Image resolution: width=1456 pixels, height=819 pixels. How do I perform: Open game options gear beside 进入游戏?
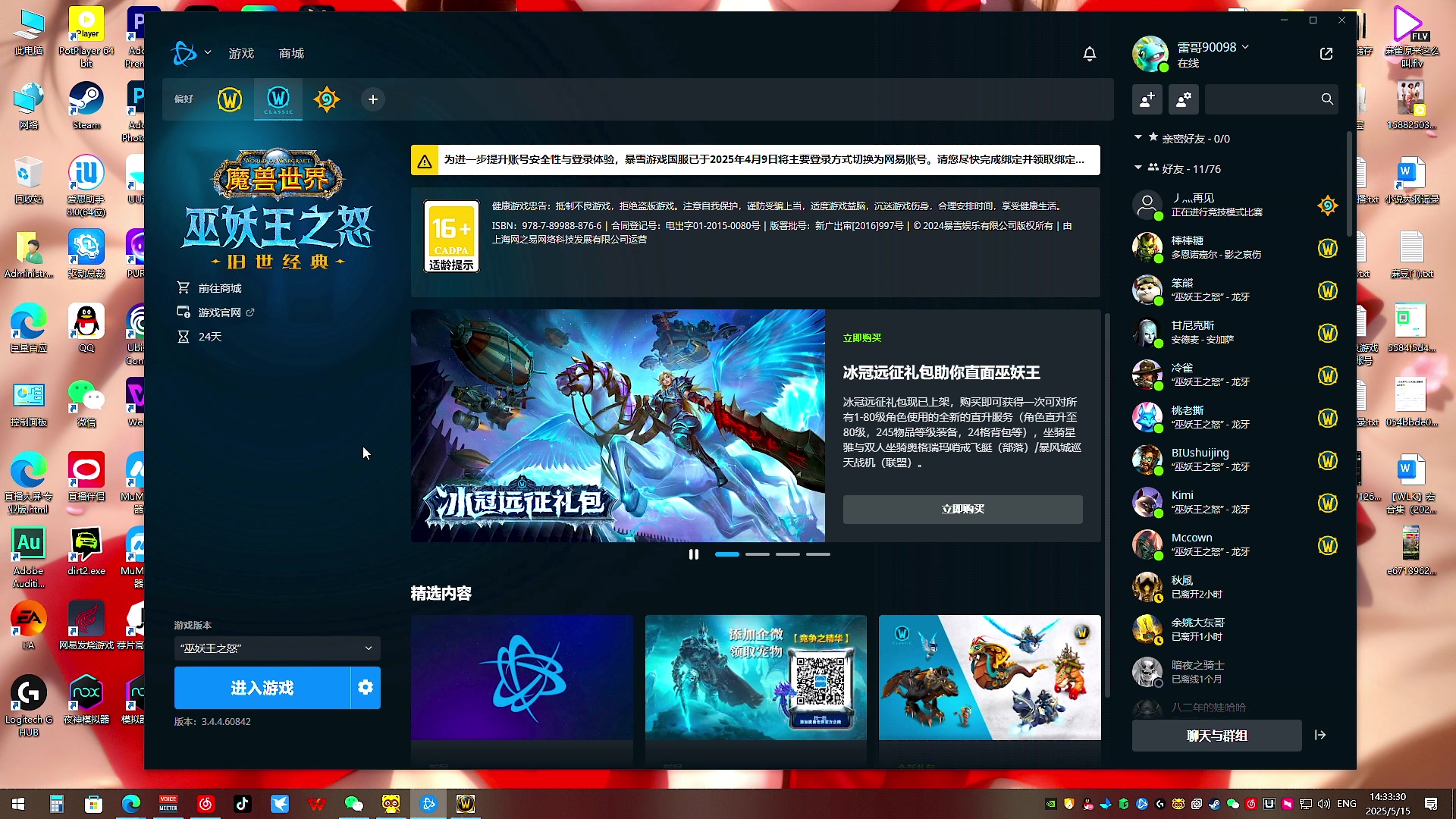pos(366,688)
